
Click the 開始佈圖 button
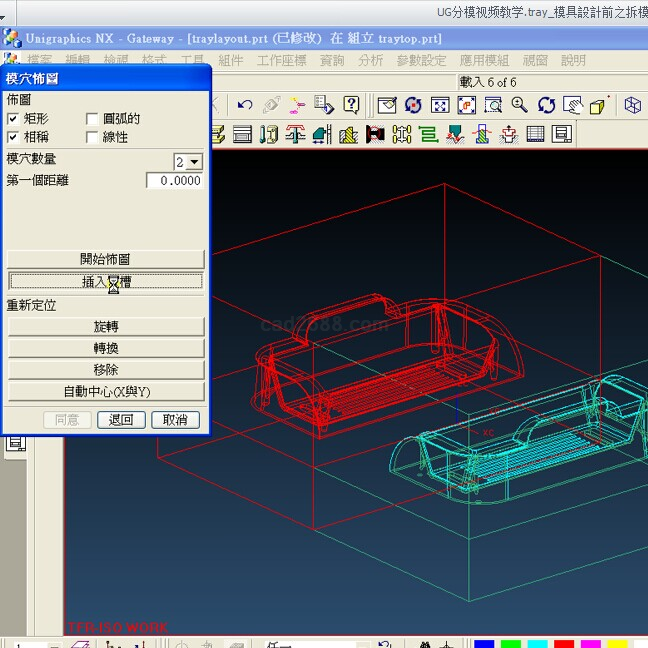[x=106, y=259]
